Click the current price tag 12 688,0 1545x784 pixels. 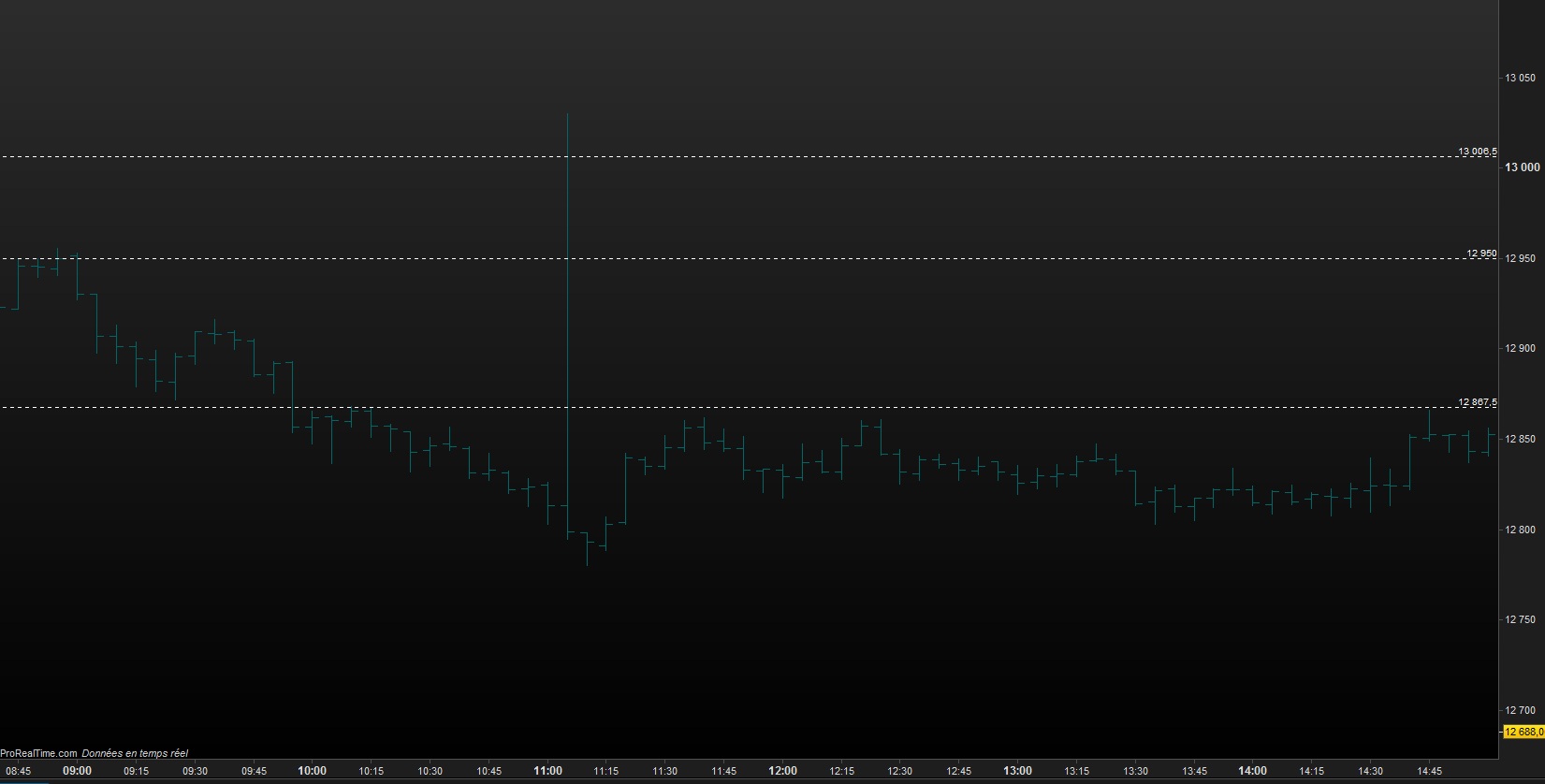(x=1523, y=732)
